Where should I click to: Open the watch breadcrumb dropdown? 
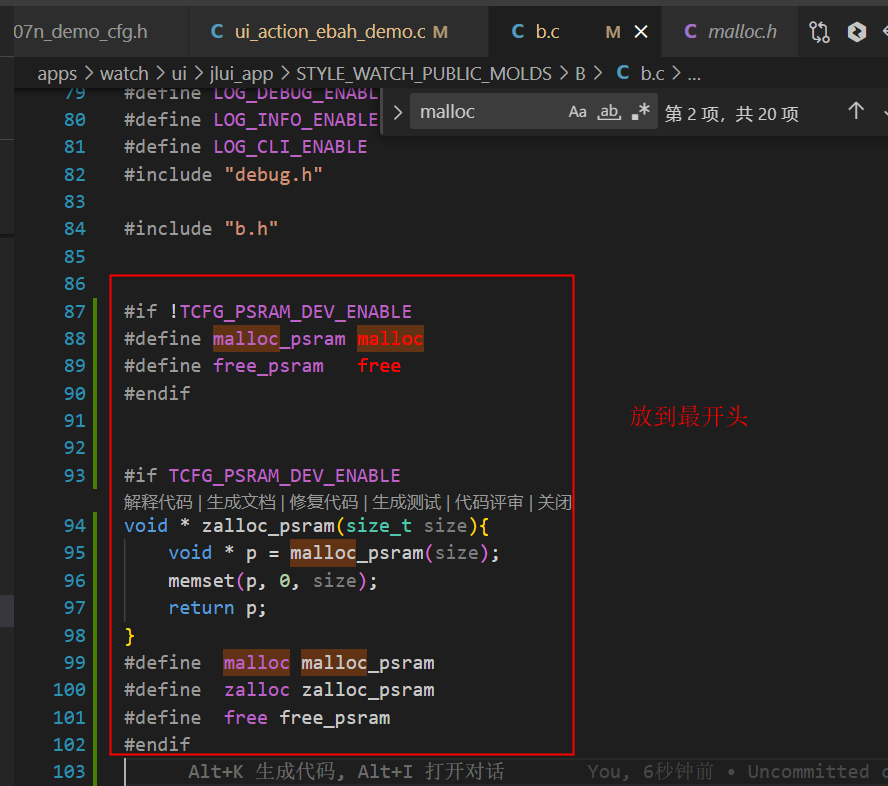click(124, 74)
